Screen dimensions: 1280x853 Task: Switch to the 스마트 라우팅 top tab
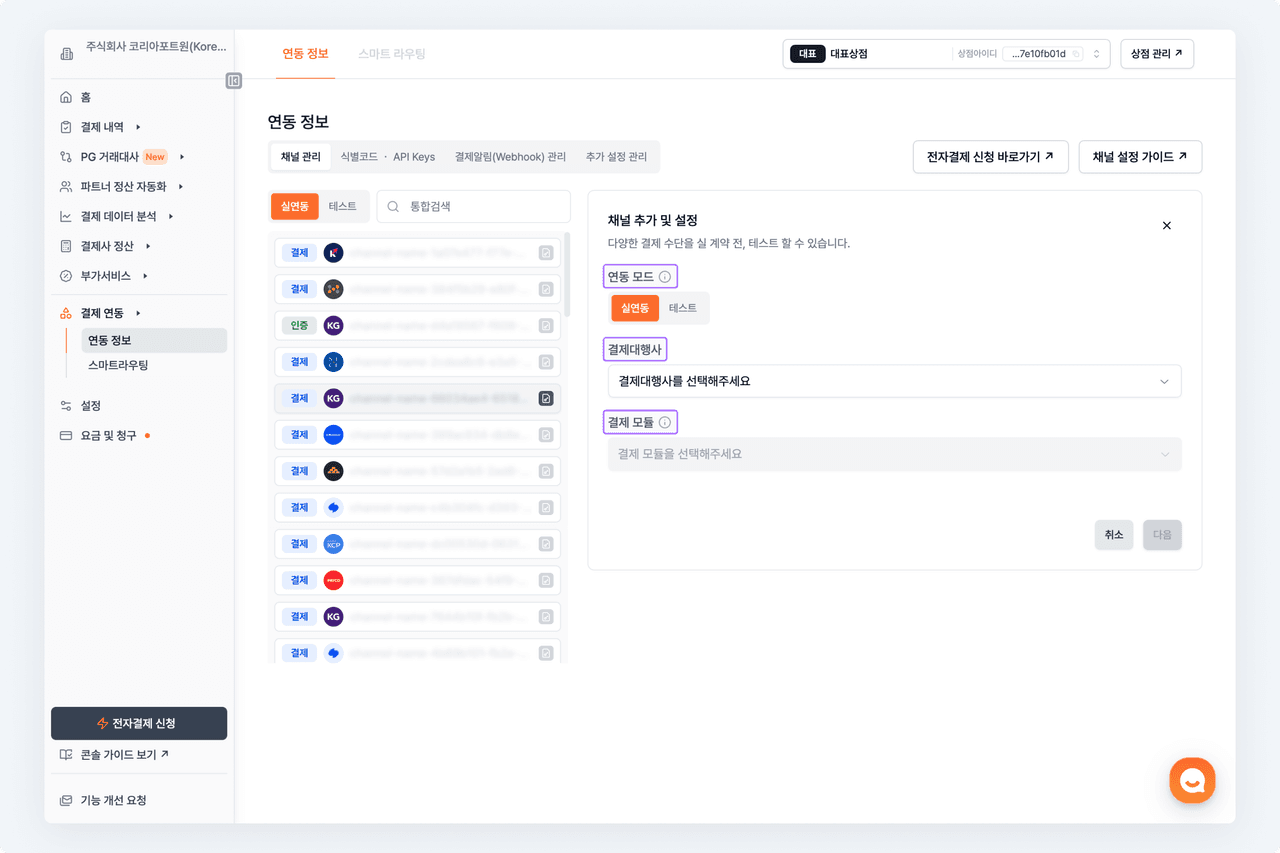pos(392,54)
